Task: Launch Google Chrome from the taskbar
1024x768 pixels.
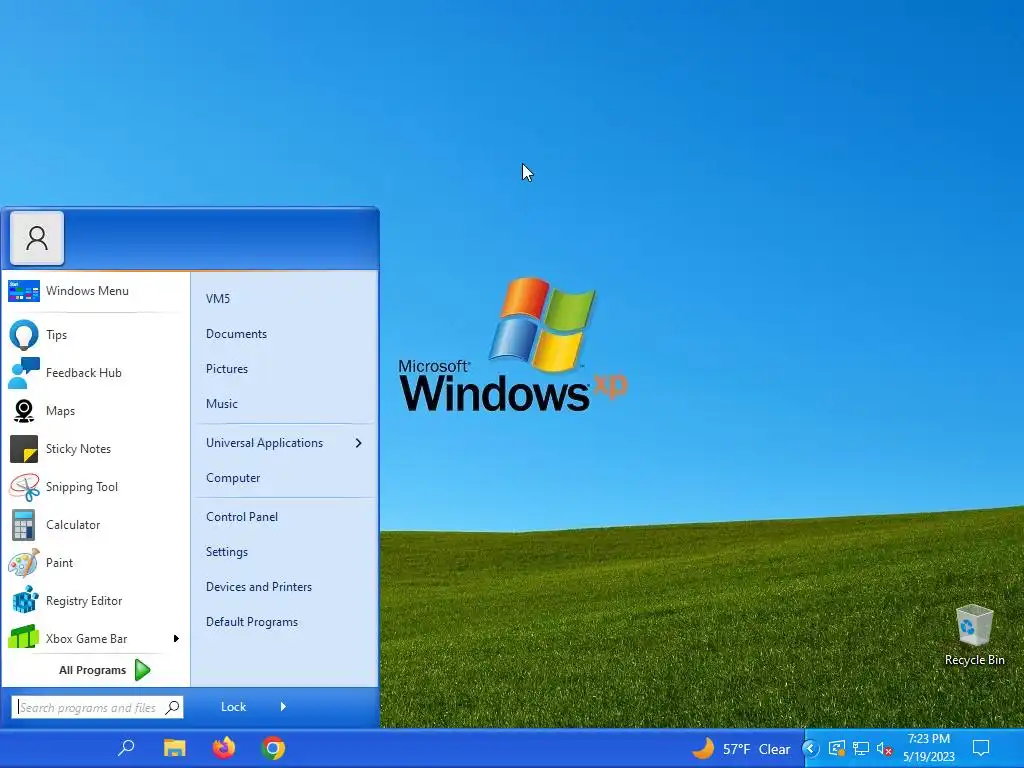Action: click(x=273, y=748)
